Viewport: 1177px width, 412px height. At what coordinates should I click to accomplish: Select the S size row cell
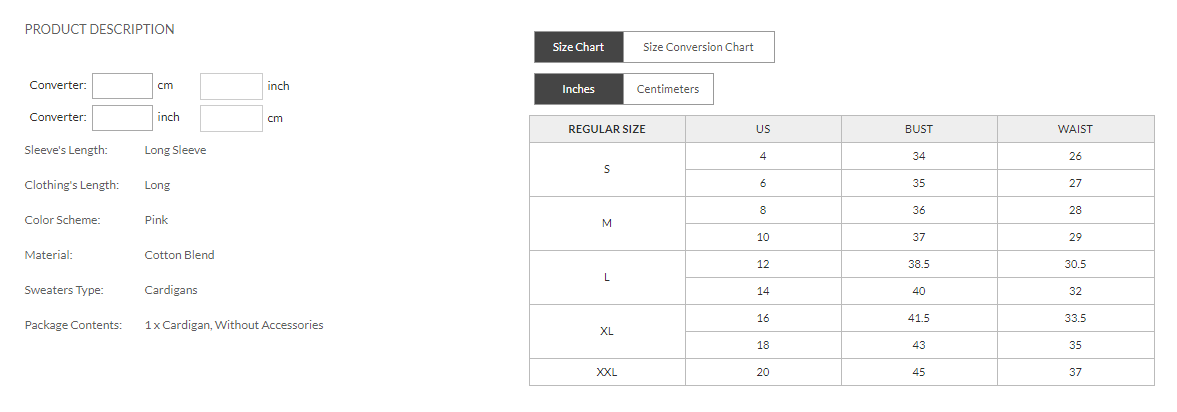pyautogui.click(x=607, y=170)
